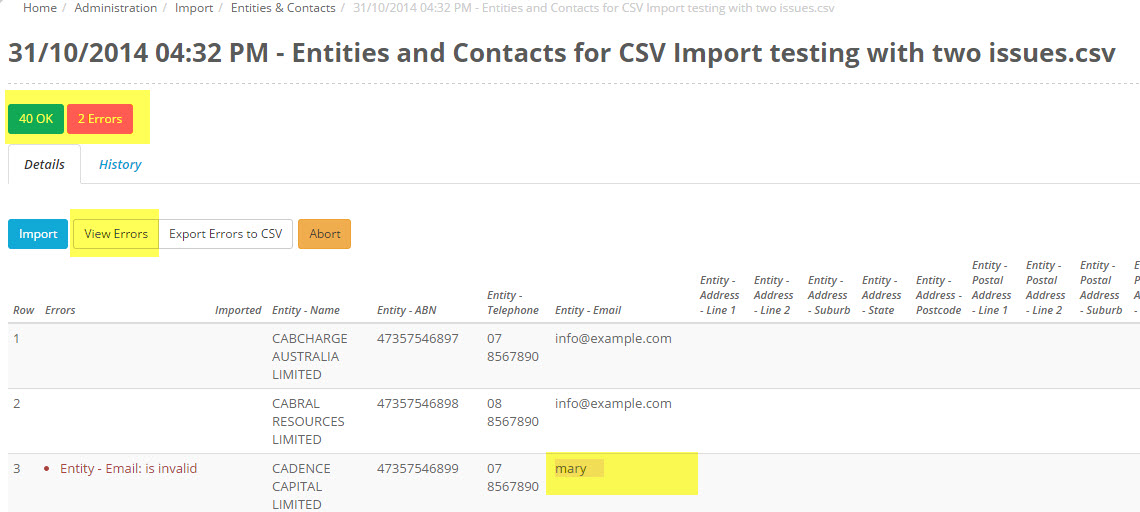Image resolution: width=1140 pixels, height=512 pixels.
Task: Click the Imported column header
Action: (x=238, y=310)
